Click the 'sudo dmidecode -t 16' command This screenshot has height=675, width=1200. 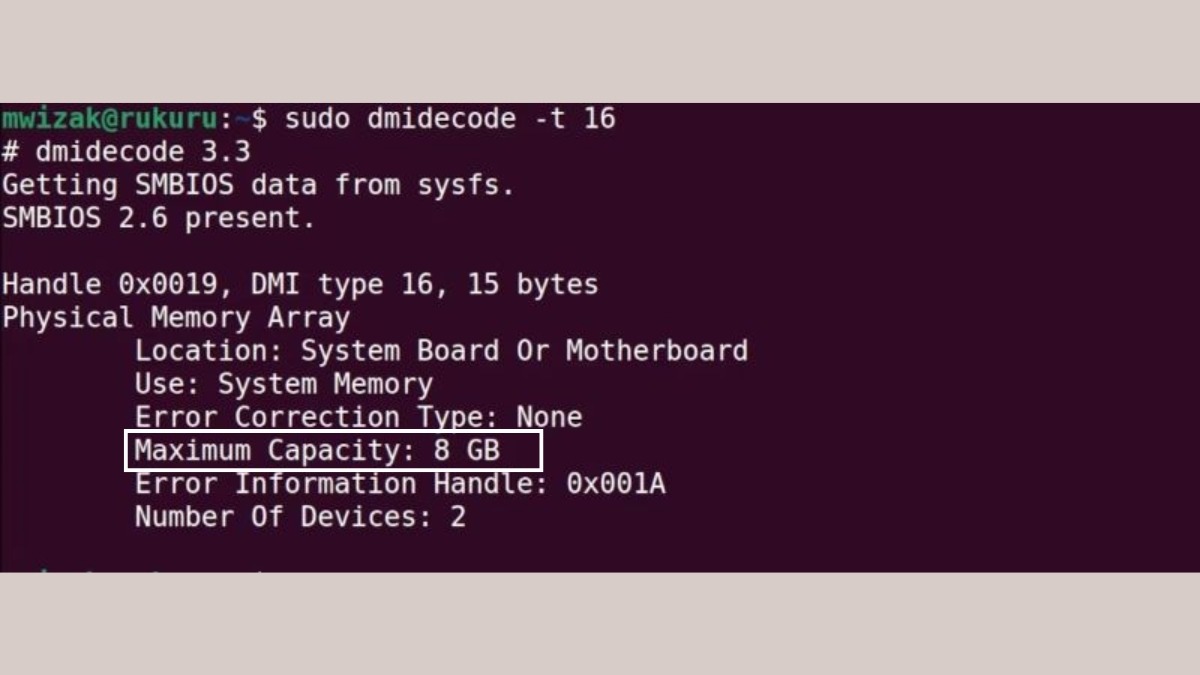[450, 120]
